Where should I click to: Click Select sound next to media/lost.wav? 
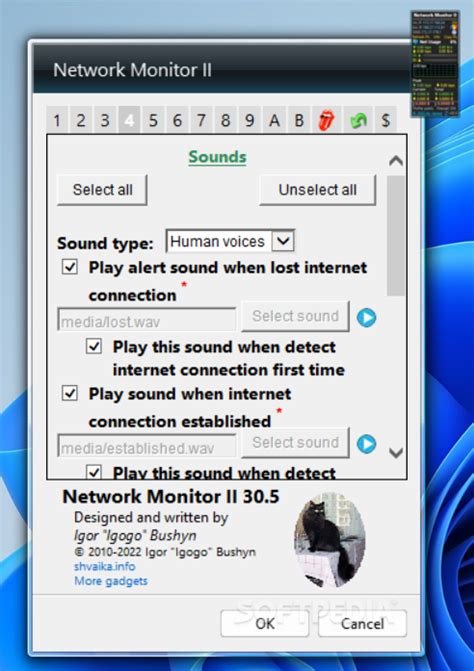tap(295, 316)
